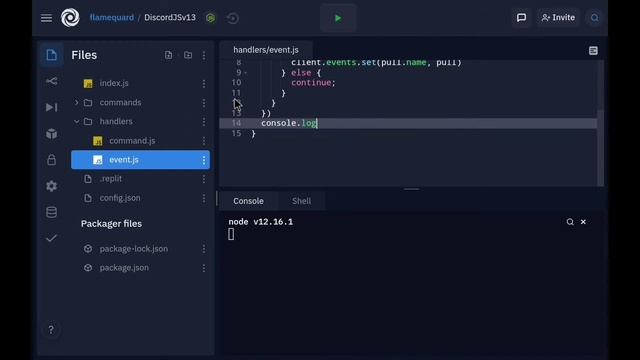640x360 pixels.
Task: Open the Database sidebar icon
Action: pos(51,212)
